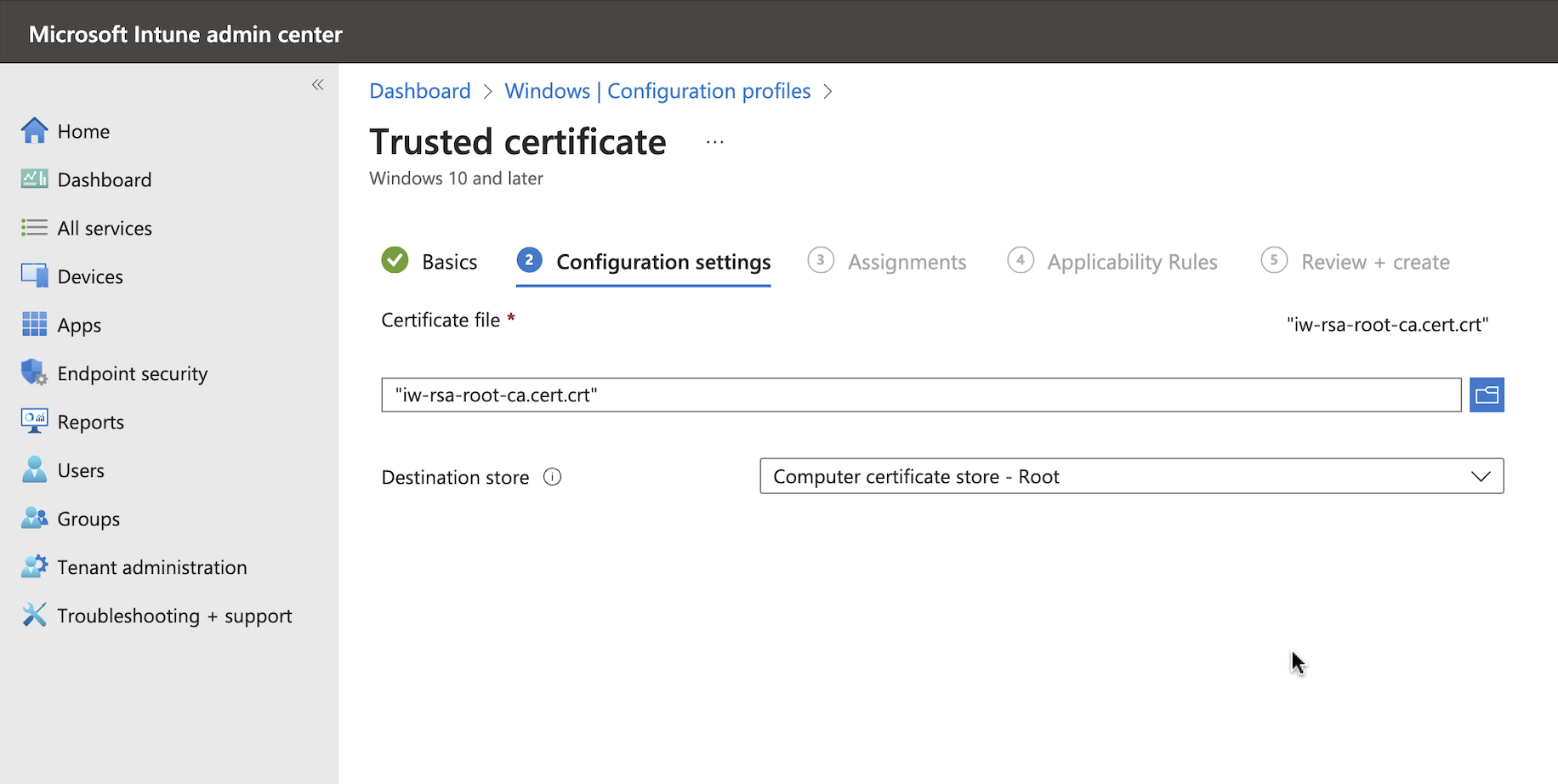Open the Groups section
Screen dimensions: 1558x784
pyautogui.click(x=88, y=518)
